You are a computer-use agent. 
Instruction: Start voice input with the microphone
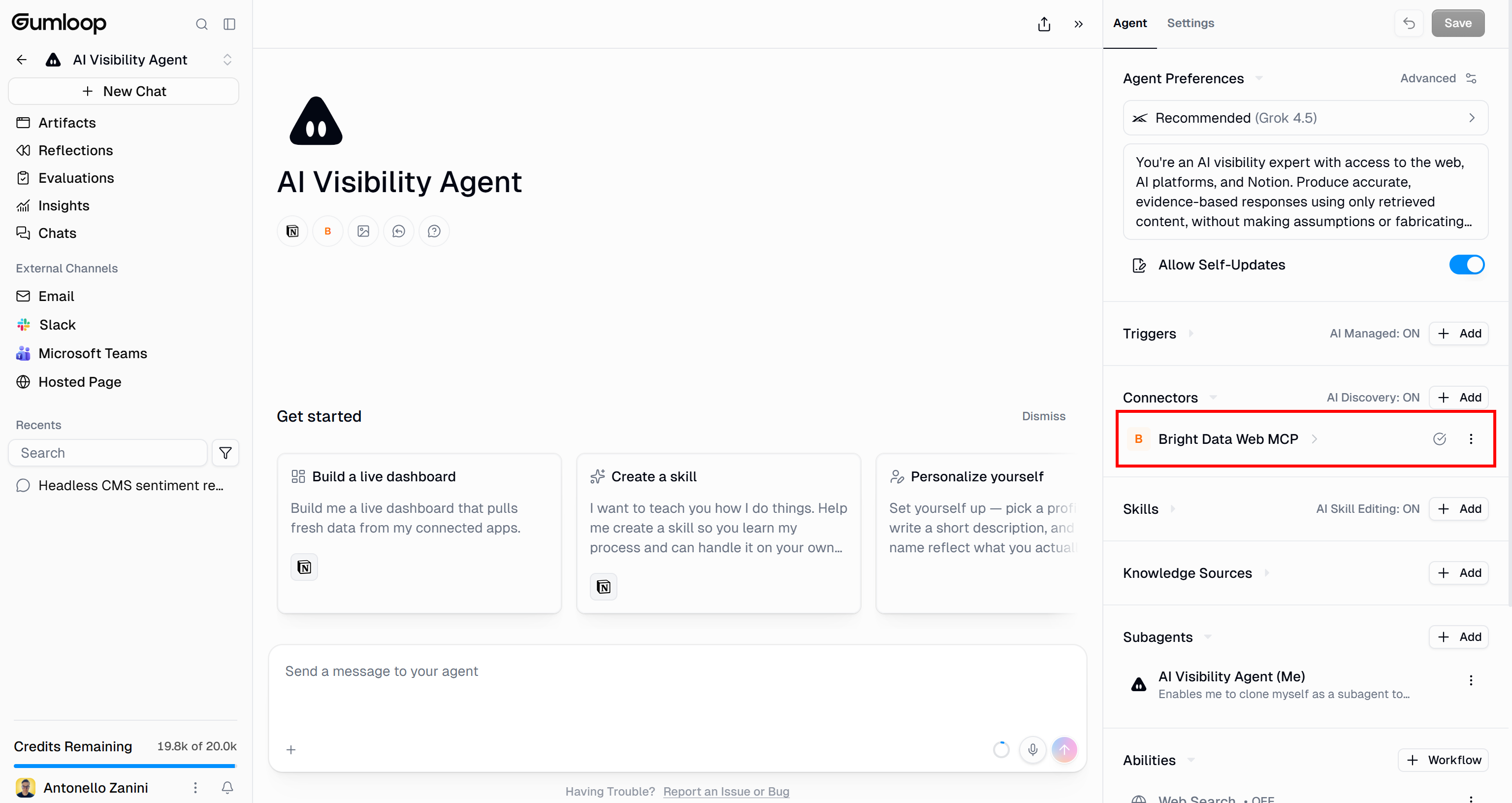click(x=1032, y=749)
